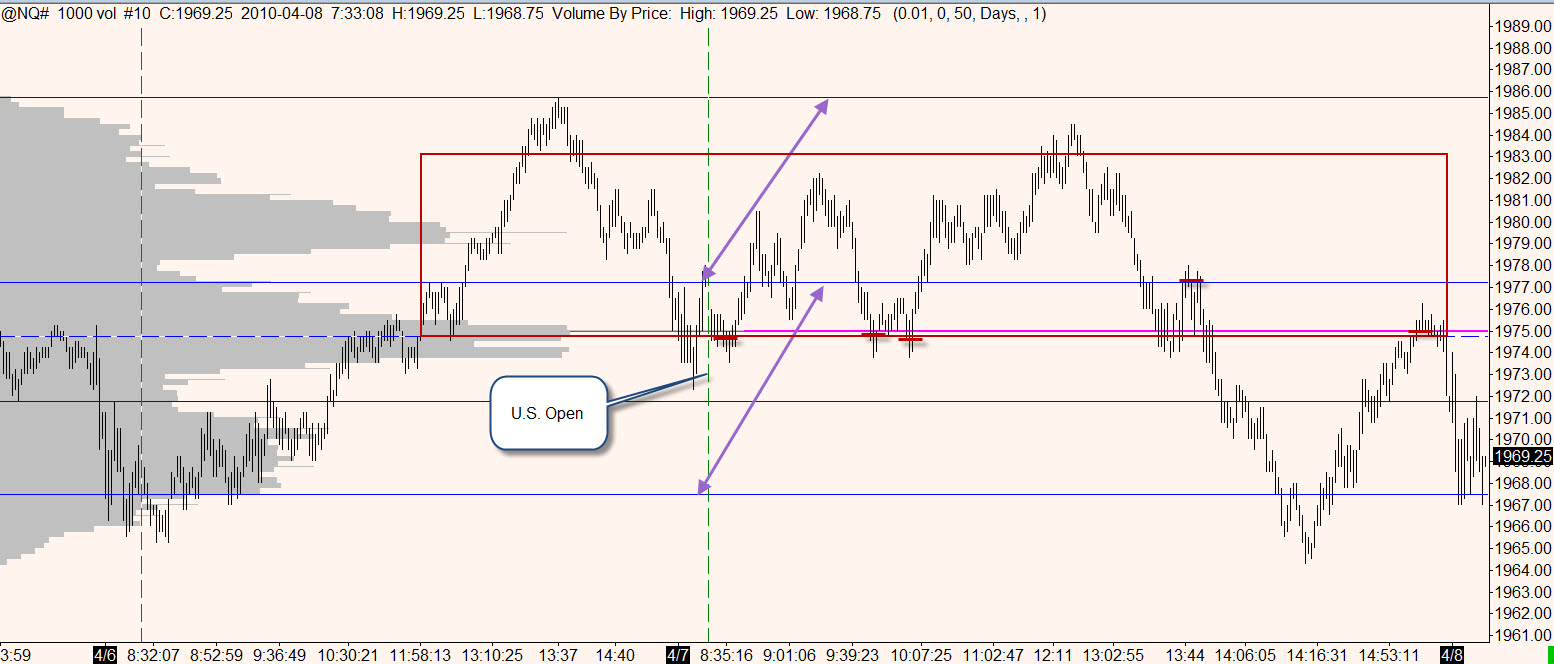Click the 9:39:23 time axis label
The height and width of the screenshot is (664, 1554).
pyautogui.click(x=851, y=656)
